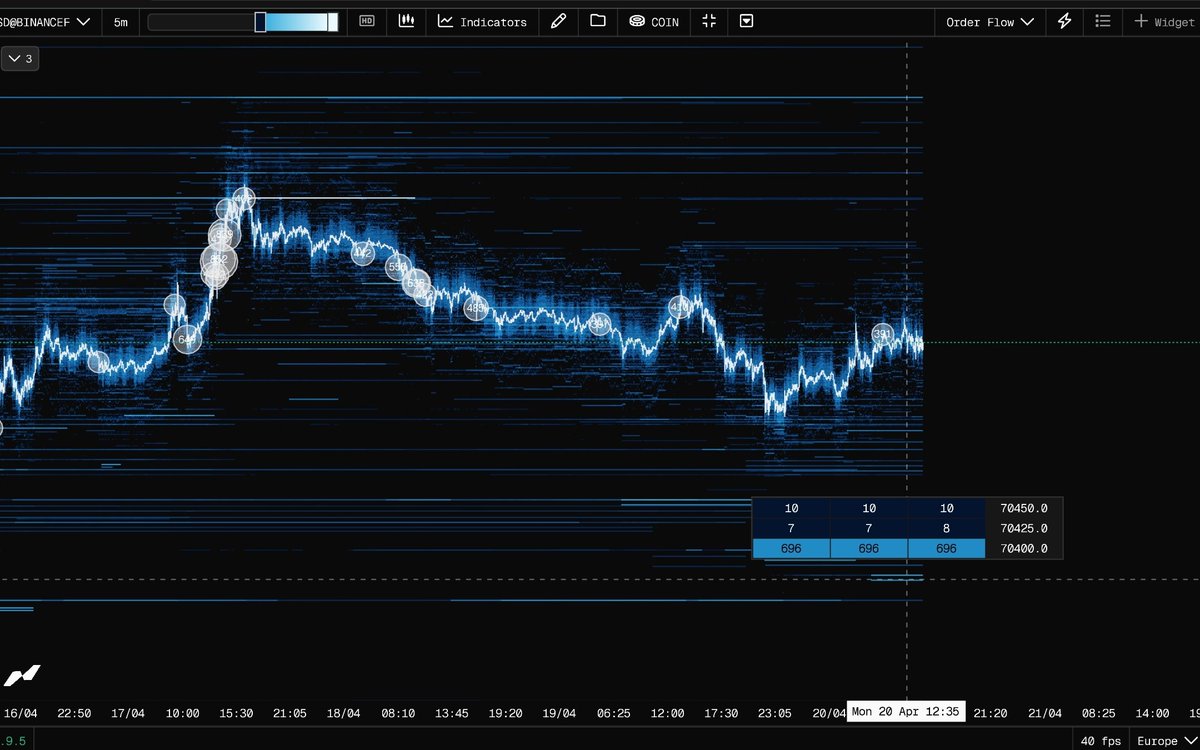The image size is (1200, 750).
Task: Open the Indicators menu
Action: [x=482, y=21]
